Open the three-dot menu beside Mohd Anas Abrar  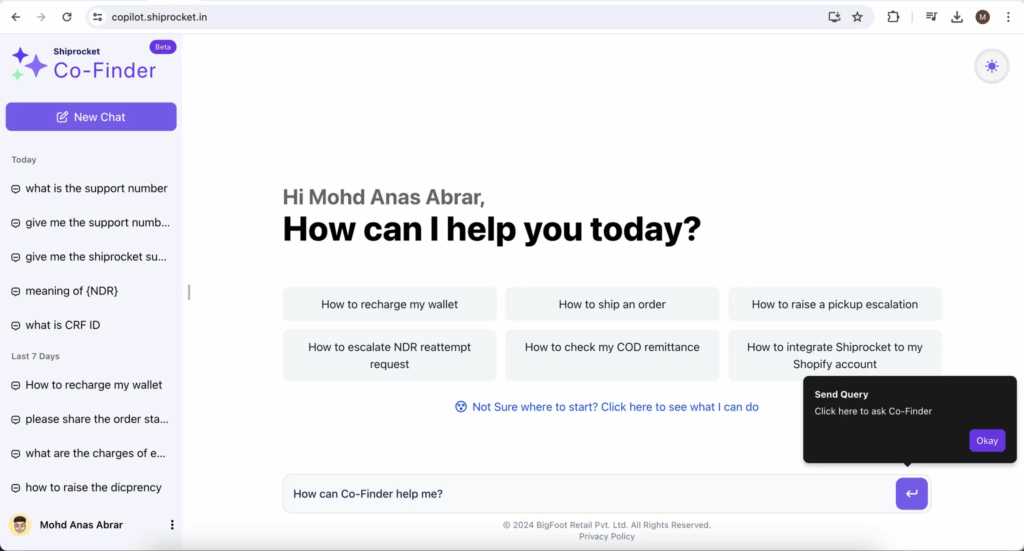tap(172, 525)
